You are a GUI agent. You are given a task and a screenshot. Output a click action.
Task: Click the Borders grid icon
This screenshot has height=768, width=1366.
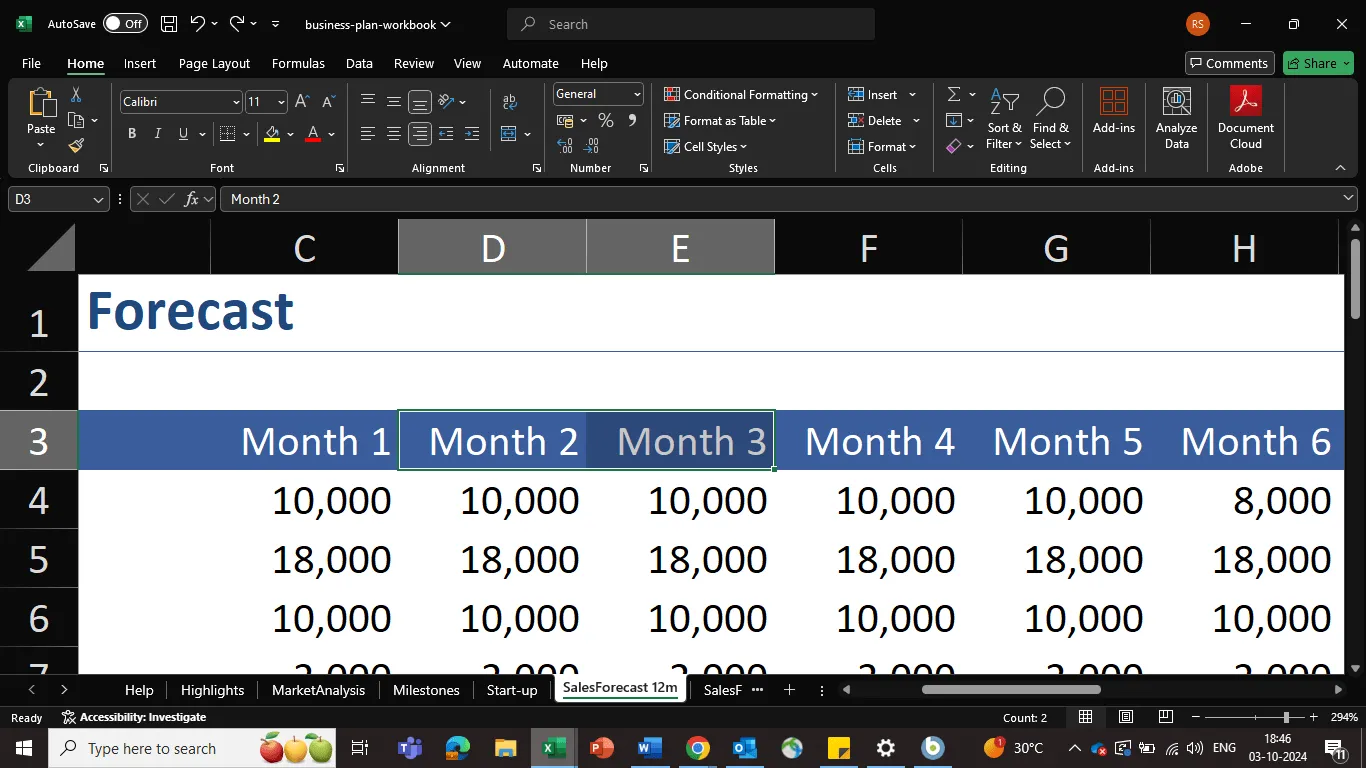tap(227, 134)
